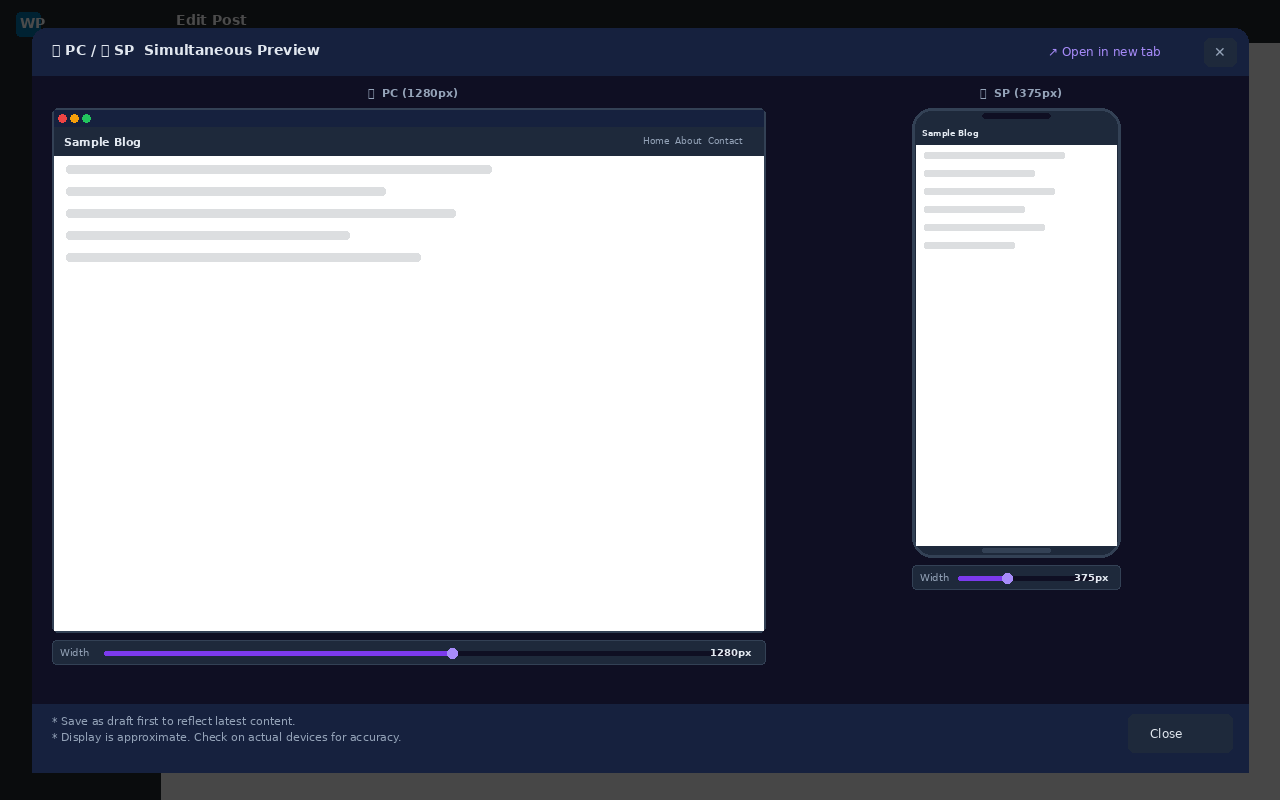Click the PC icon in the dialog title
Viewport: 1280px width, 800px height.
(56, 50)
